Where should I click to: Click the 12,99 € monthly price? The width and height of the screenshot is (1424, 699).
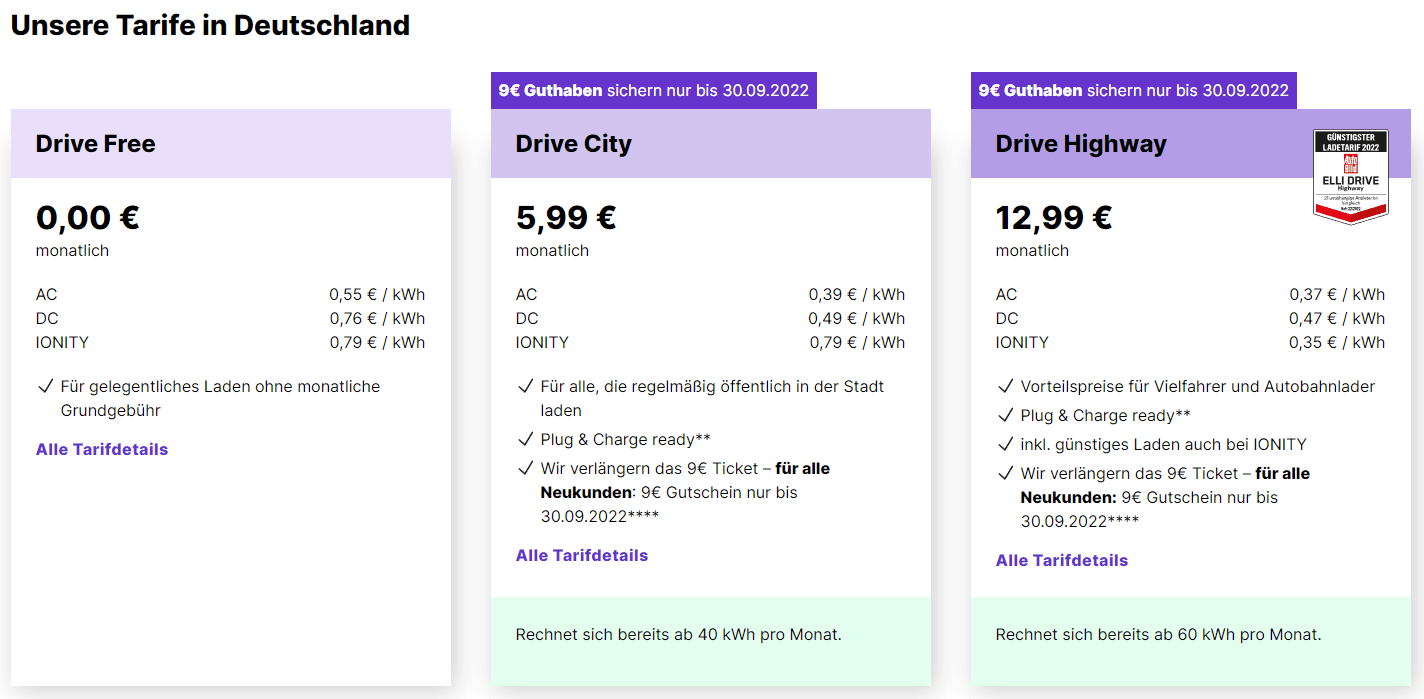coord(1054,217)
